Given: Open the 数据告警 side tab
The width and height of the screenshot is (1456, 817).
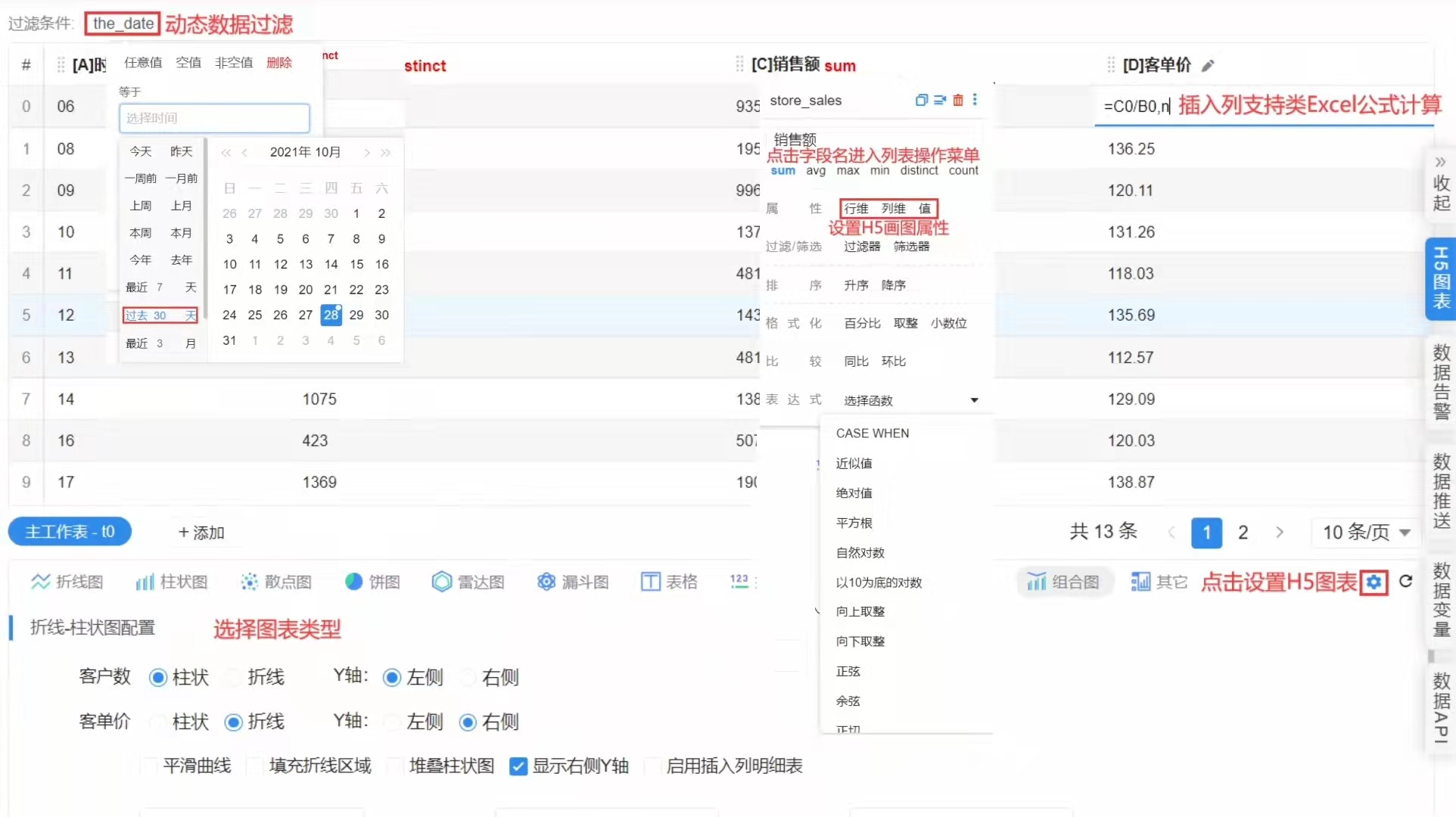Looking at the screenshot, I should (x=1441, y=381).
